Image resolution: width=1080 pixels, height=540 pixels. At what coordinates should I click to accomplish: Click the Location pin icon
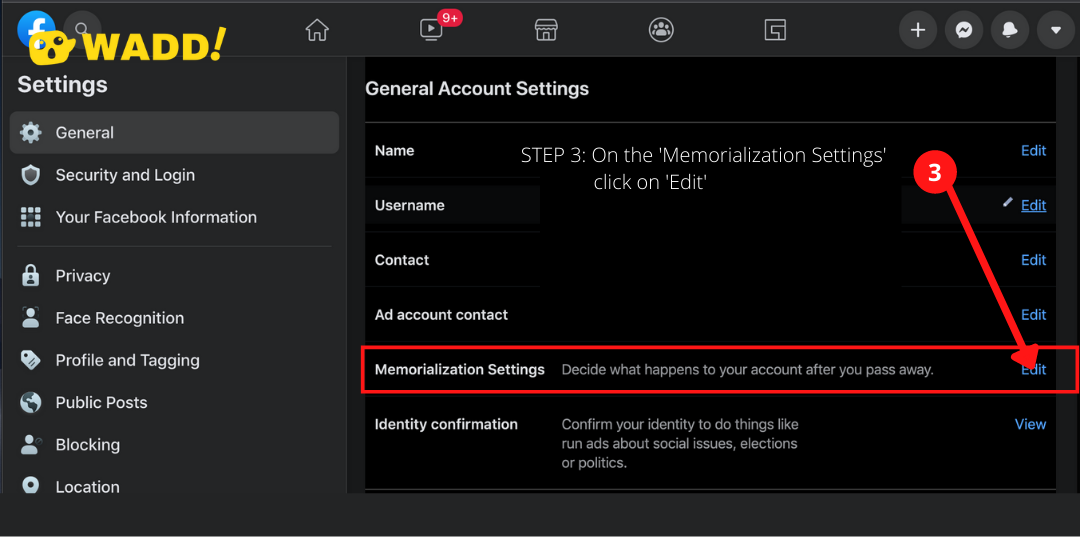(x=31, y=485)
